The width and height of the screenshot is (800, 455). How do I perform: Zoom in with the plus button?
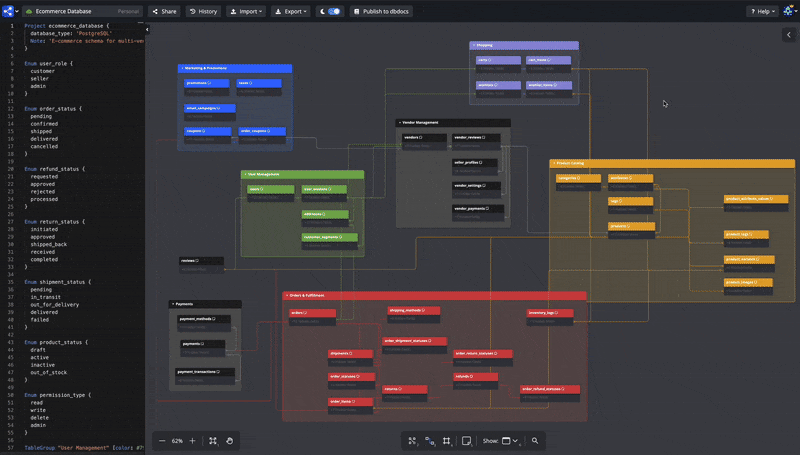tap(192, 440)
